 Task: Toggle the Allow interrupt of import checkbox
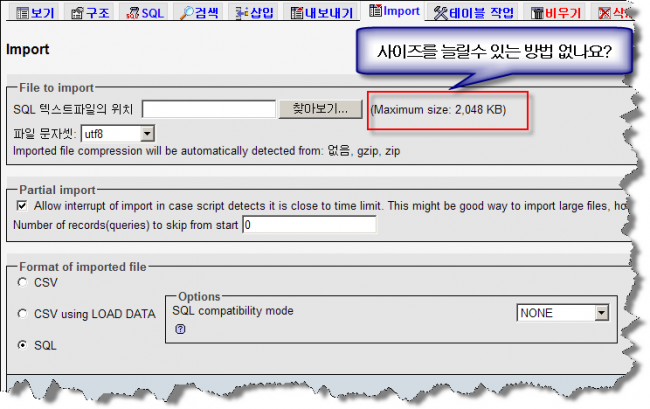coord(22,205)
